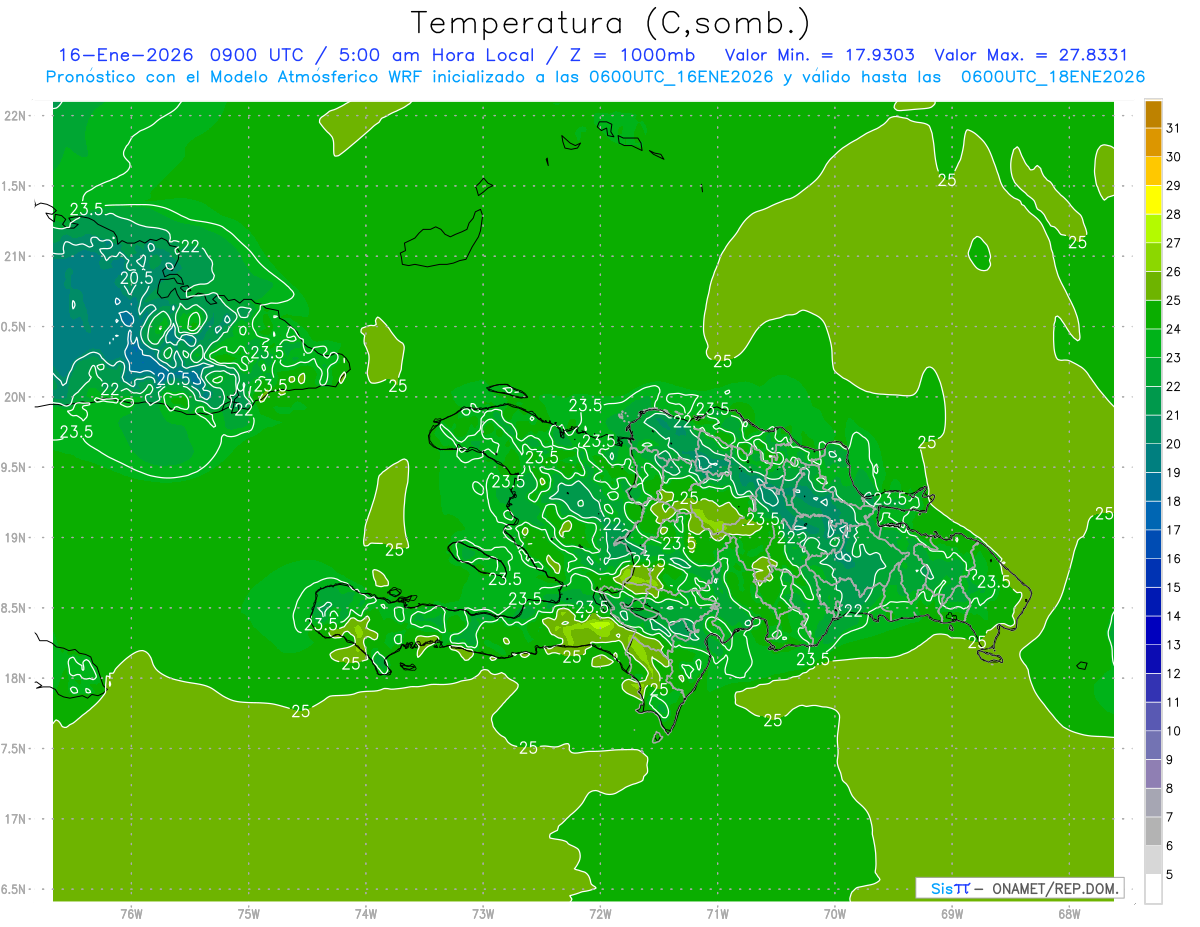Click the color bar segment between 30 and 31
Screen dimensions: 1200x927
[x=1153, y=142]
